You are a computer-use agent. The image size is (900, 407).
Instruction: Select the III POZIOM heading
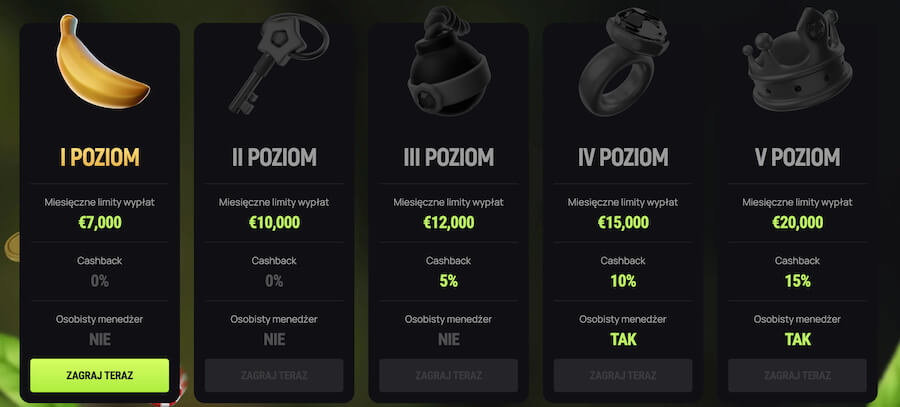(448, 157)
